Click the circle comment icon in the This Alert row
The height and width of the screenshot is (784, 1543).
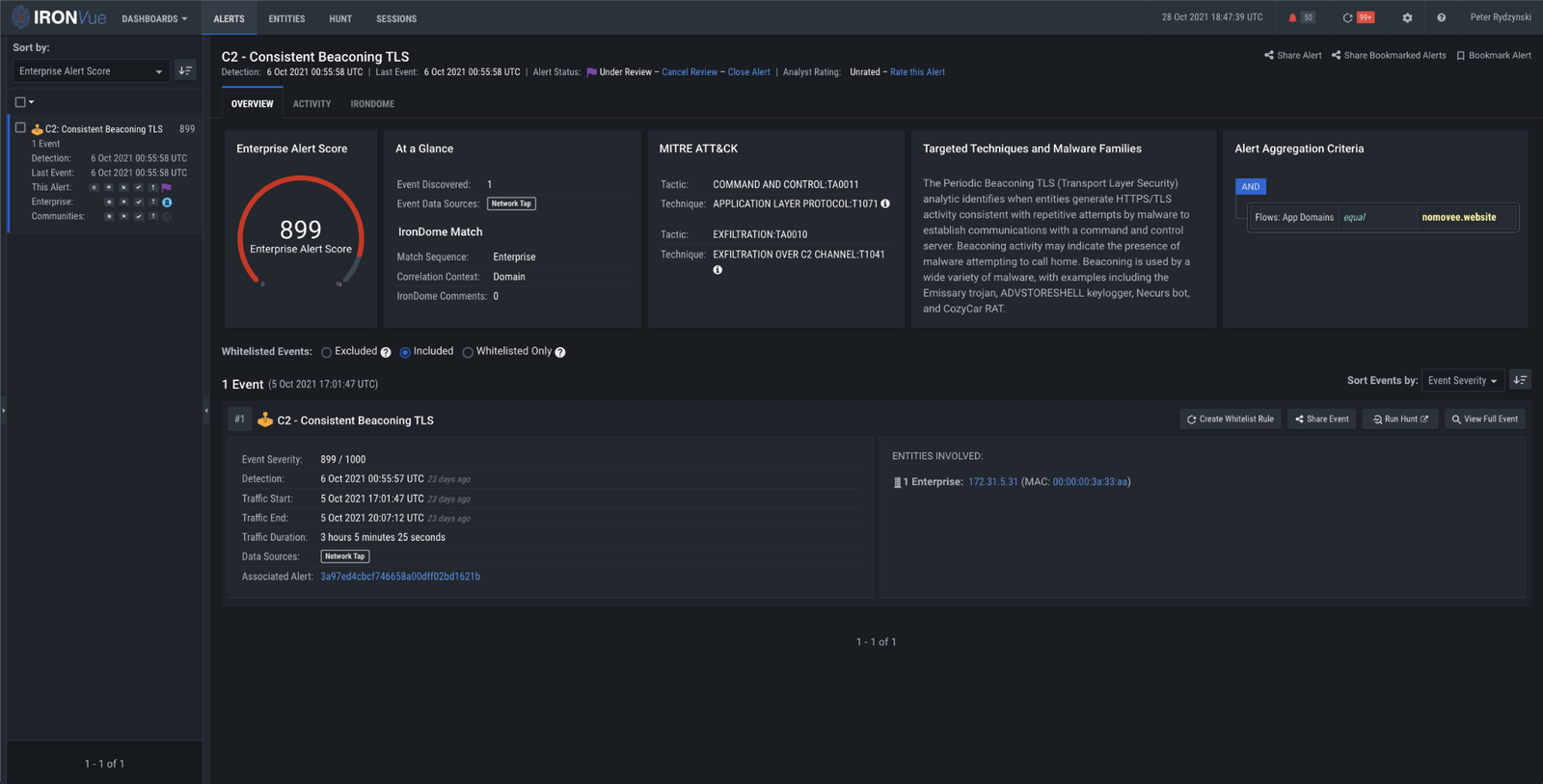click(95, 187)
